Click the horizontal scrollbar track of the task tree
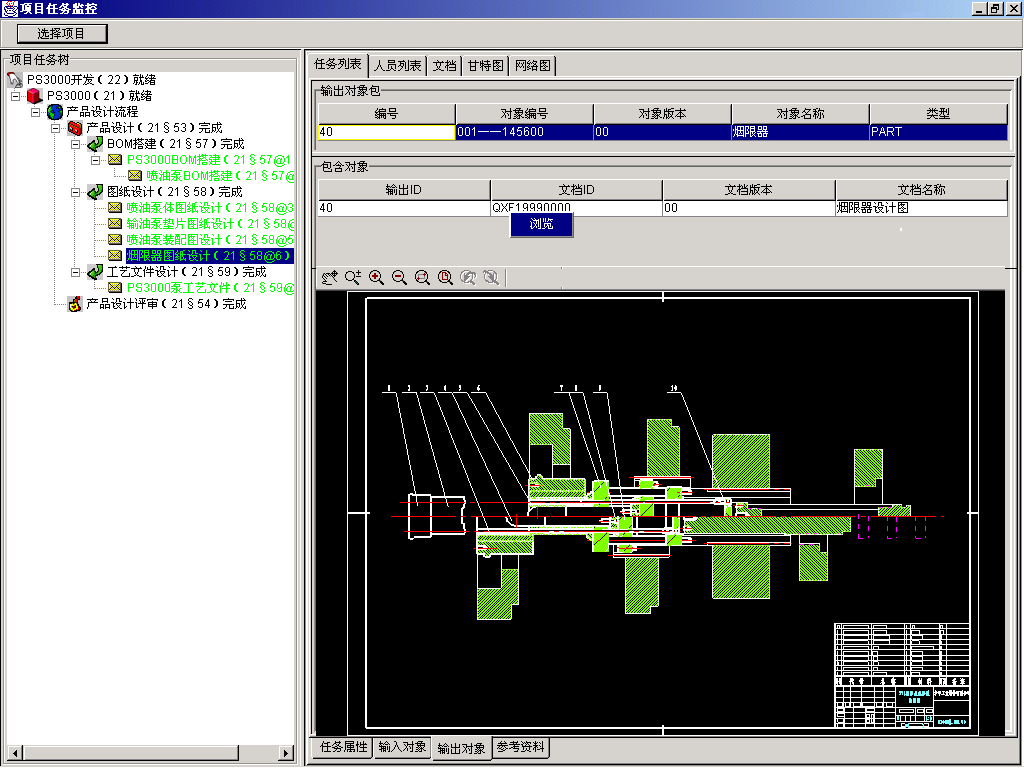This screenshot has height=768, width=1024. pyautogui.click(x=149, y=753)
